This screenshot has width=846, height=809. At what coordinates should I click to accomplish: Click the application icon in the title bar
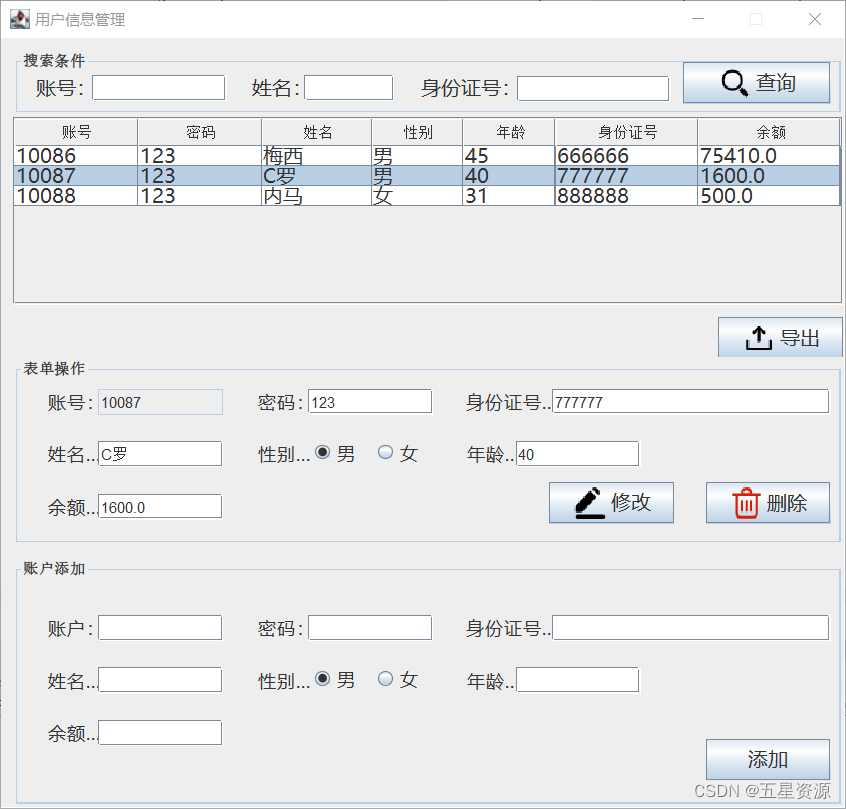point(20,18)
